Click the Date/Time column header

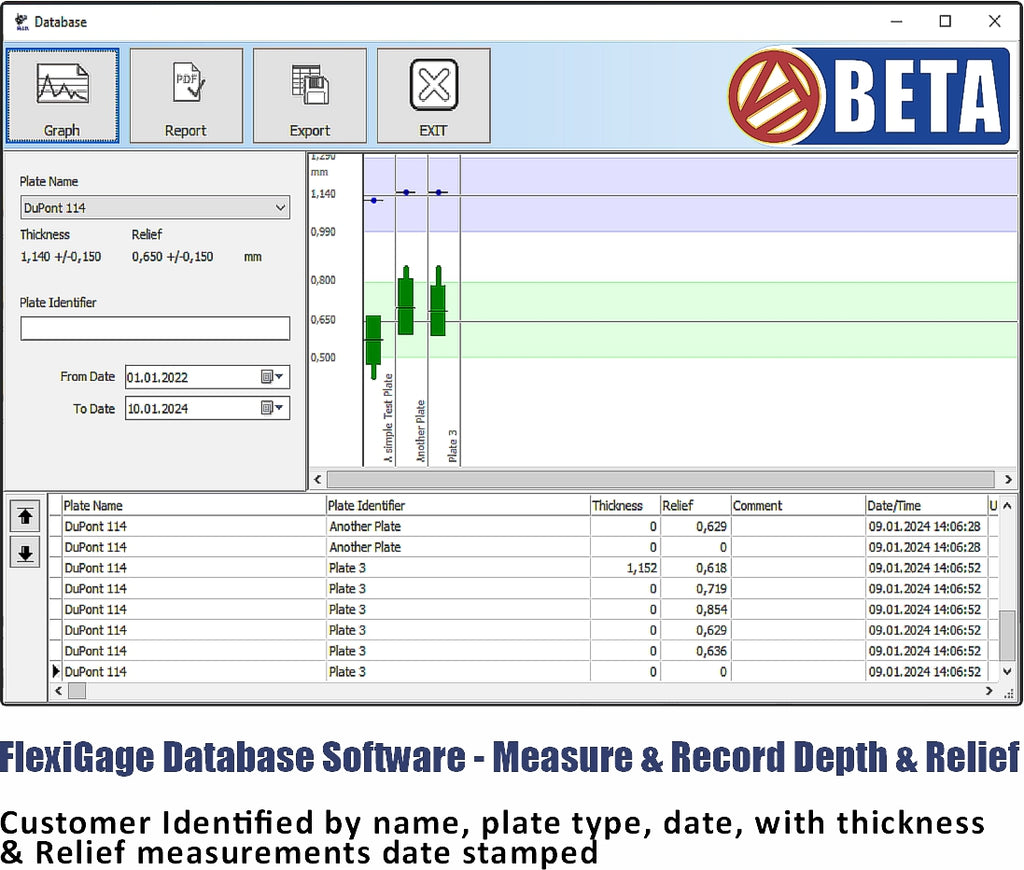(924, 506)
